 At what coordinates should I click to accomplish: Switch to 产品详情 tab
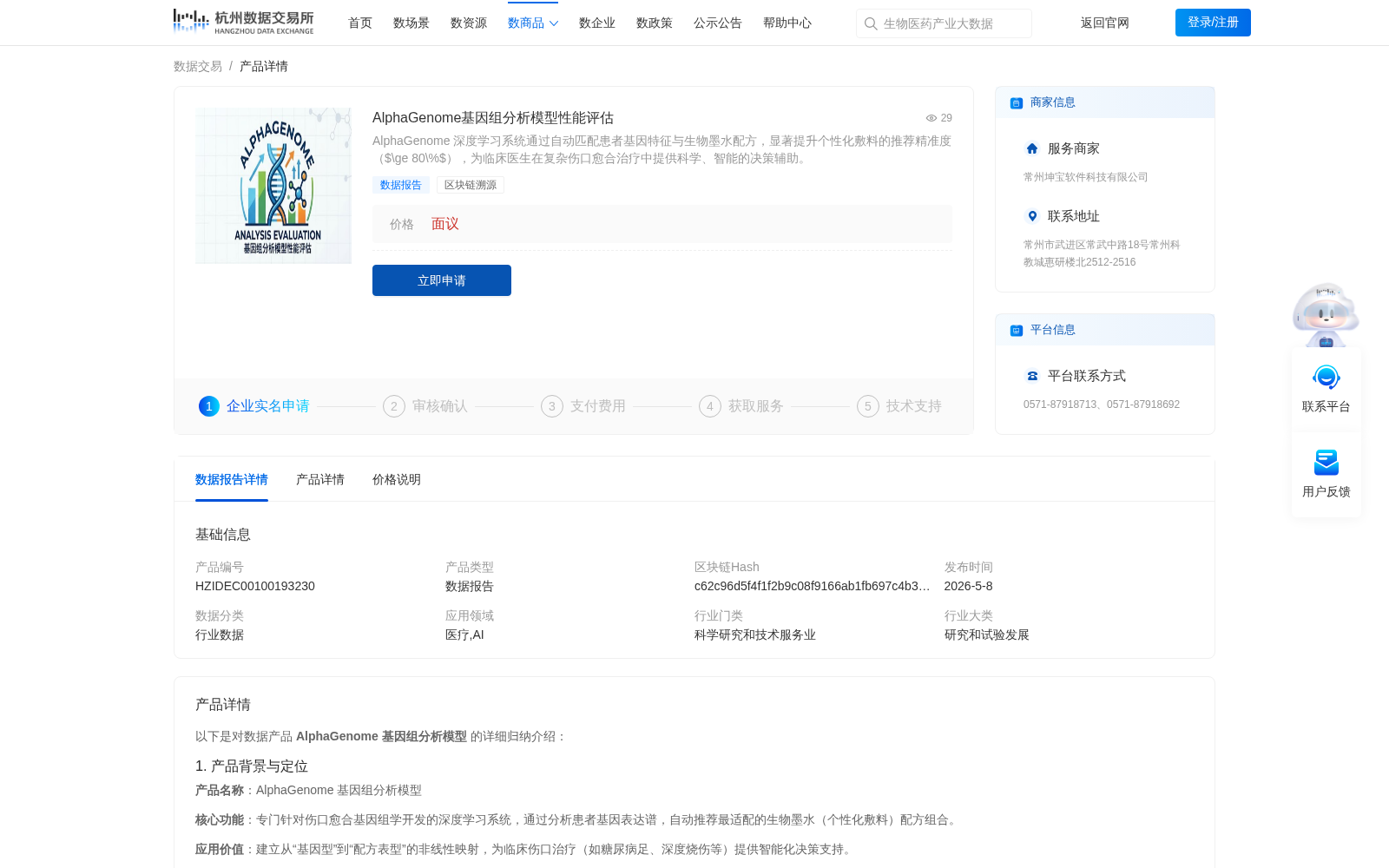coord(320,479)
